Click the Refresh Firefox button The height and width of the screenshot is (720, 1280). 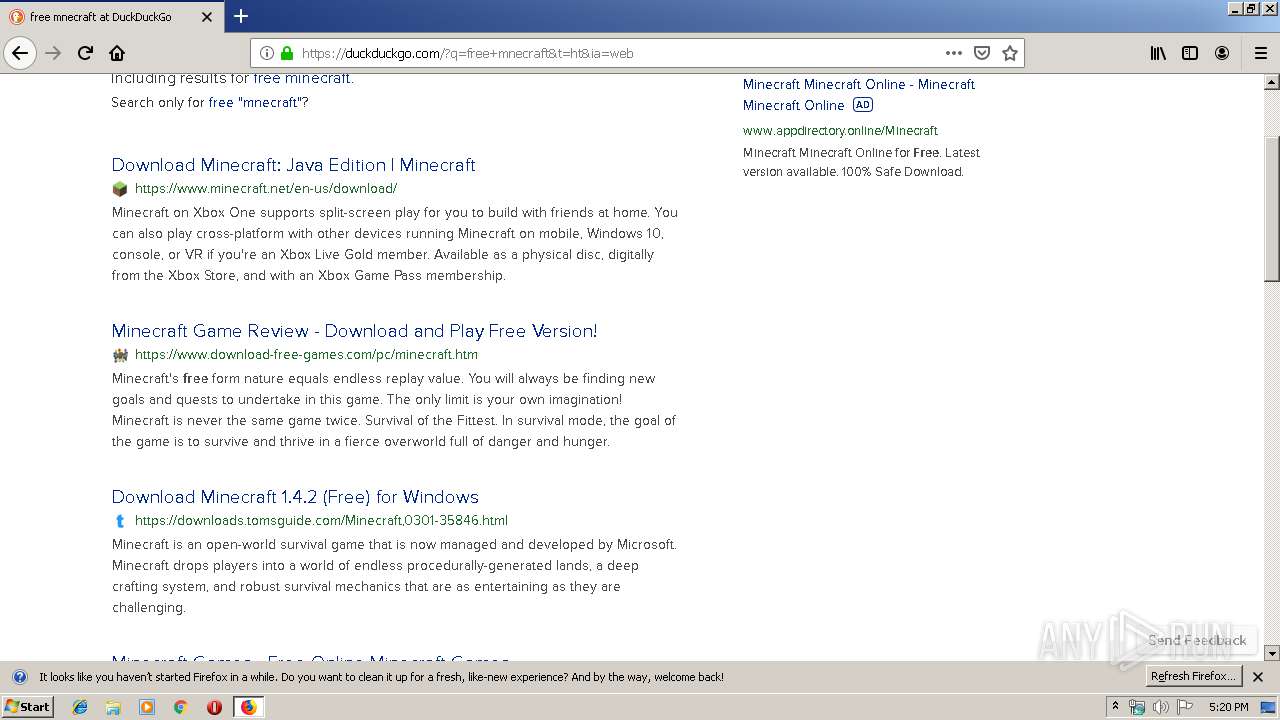coord(1193,676)
